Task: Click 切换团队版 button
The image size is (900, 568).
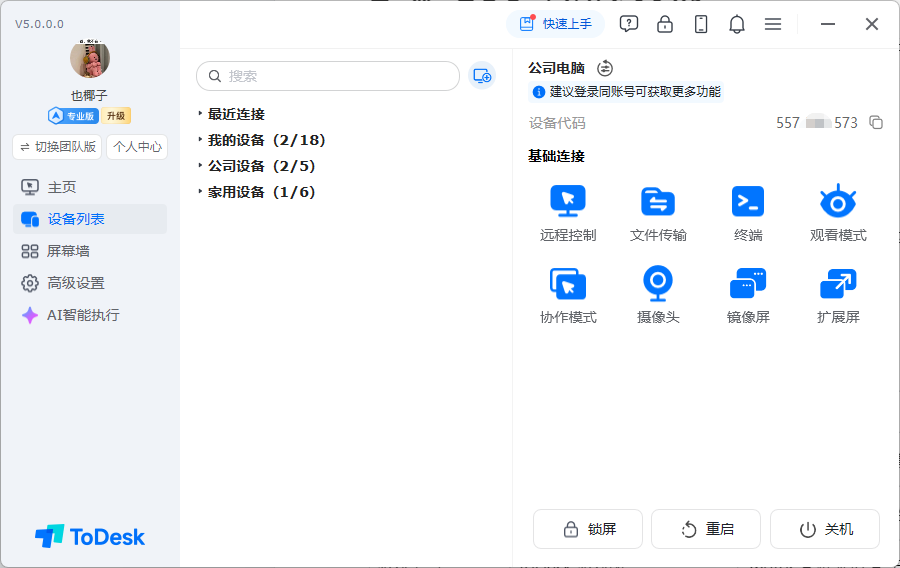Action: 57,147
